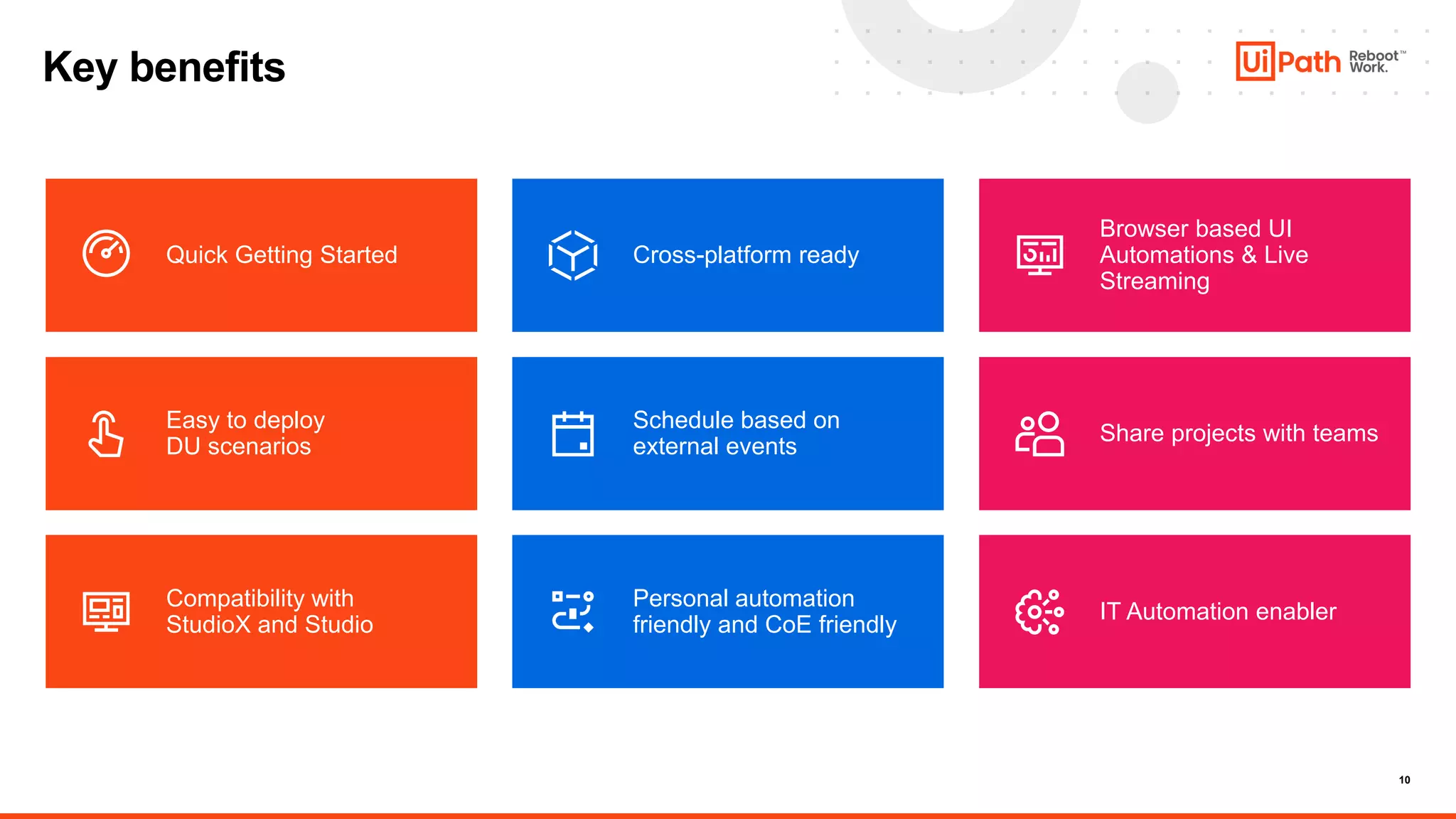Select the Cross-platform ready label
The image size is (1456, 819).
(x=746, y=255)
